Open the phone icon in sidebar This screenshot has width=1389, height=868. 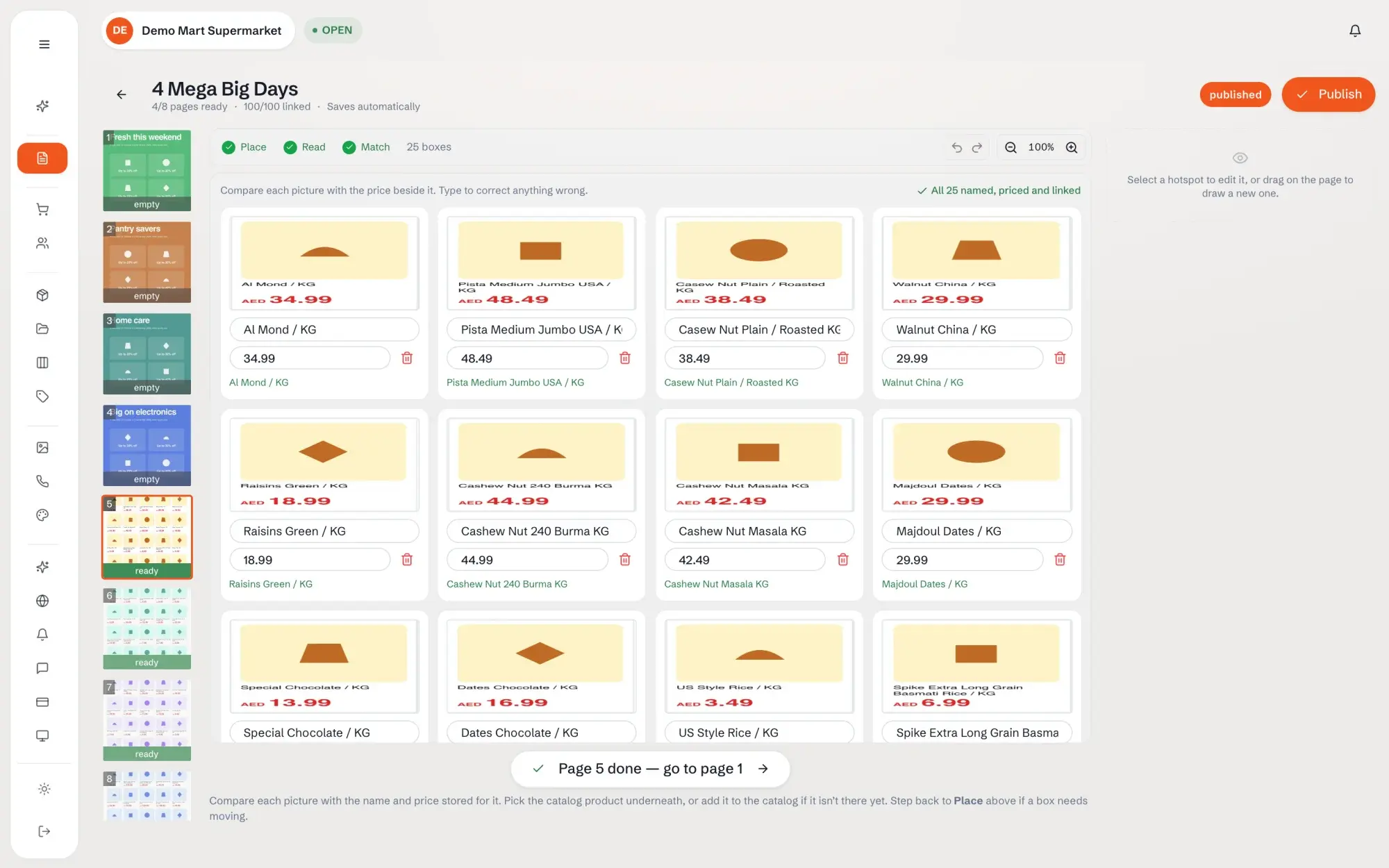click(x=42, y=481)
